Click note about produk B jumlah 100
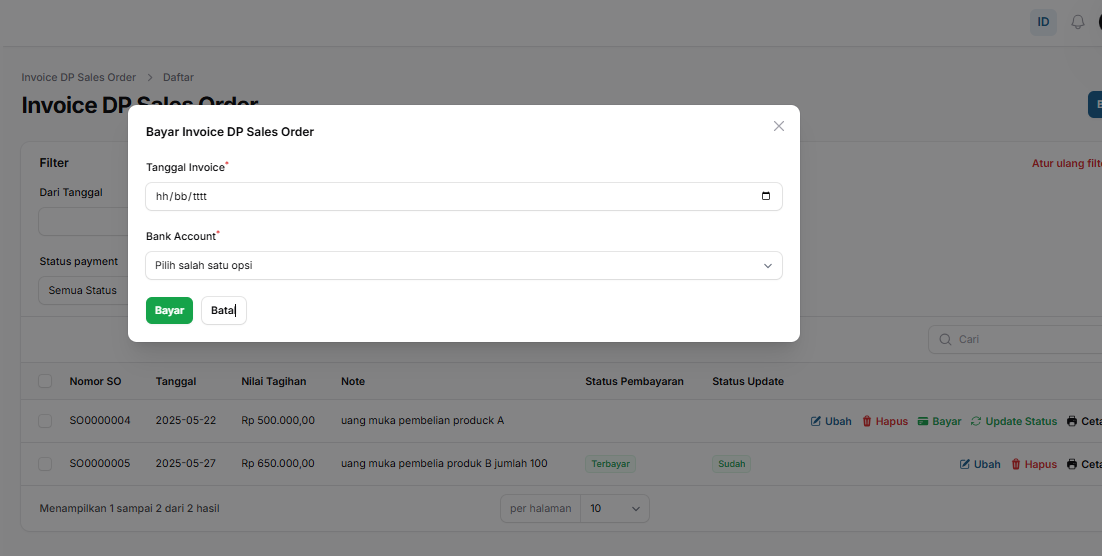Image resolution: width=1102 pixels, height=556 pixels. [x=444, y=463]
